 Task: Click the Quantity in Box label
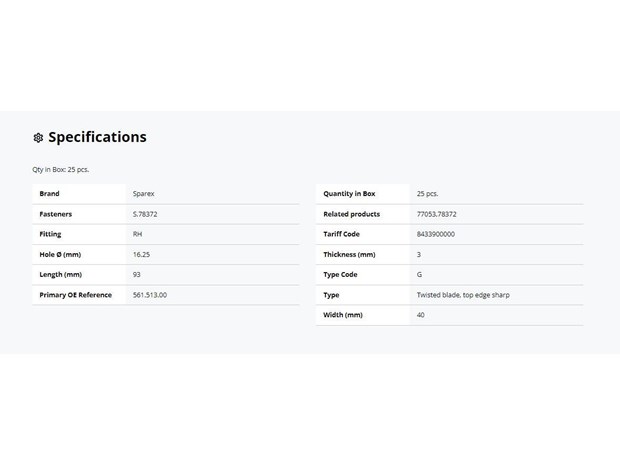coord(349,194)
